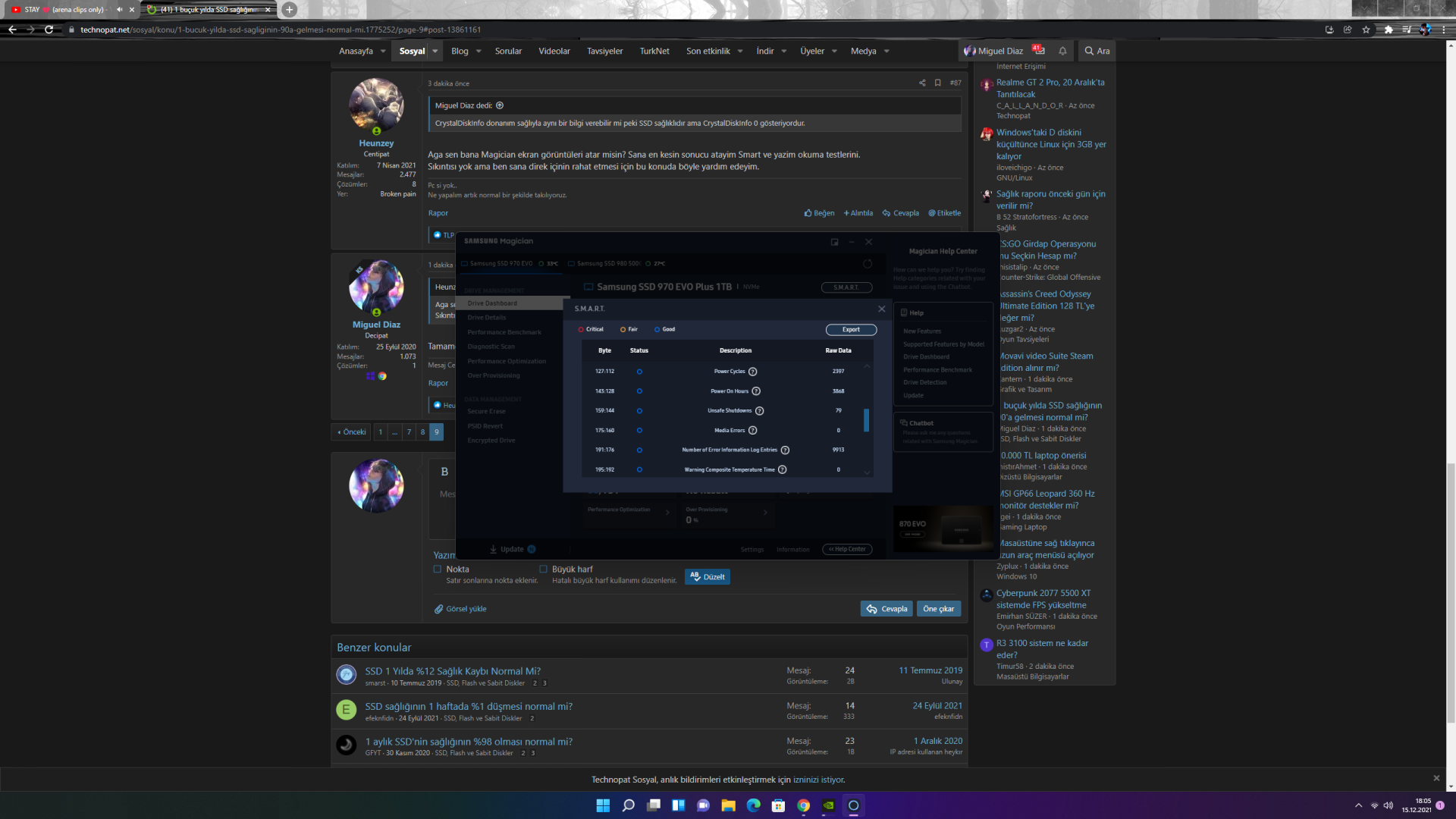Enable the Büyük harf checkbox
This screenshot has width=1456, height=819.
click(x=543, y=570)
